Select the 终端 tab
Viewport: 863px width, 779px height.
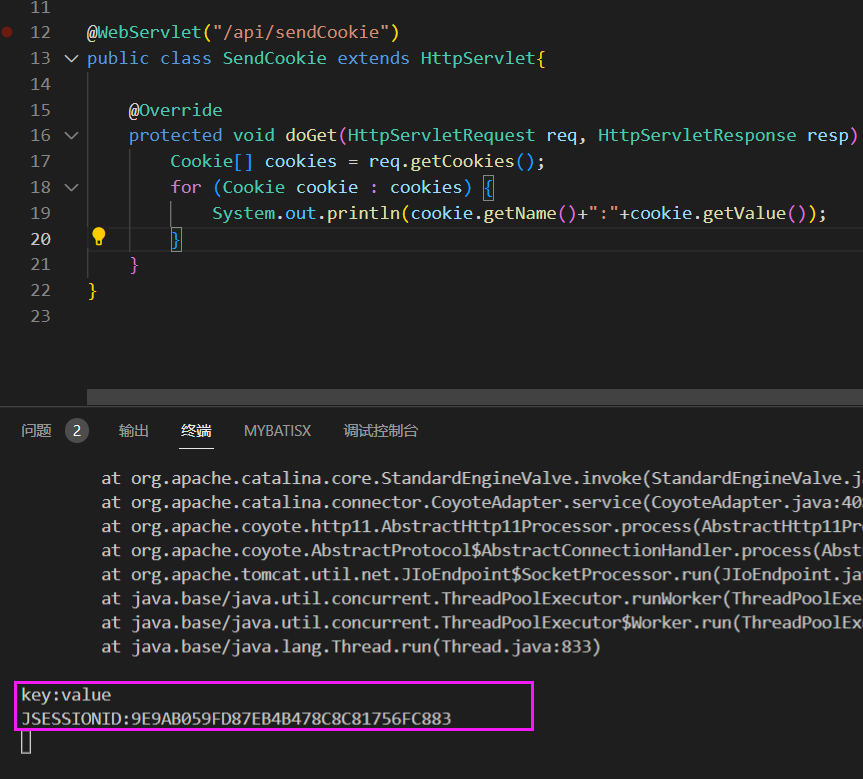coord(196,431)
